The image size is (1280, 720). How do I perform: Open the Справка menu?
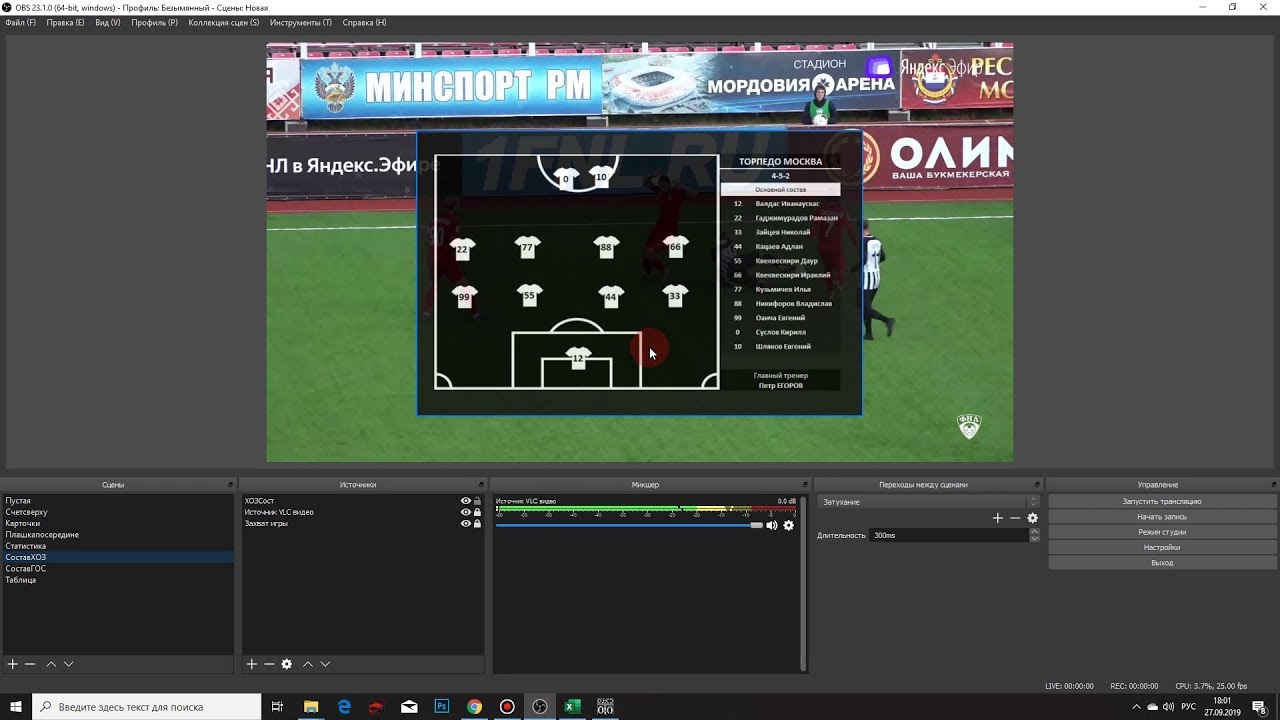[x=364, y=22]
